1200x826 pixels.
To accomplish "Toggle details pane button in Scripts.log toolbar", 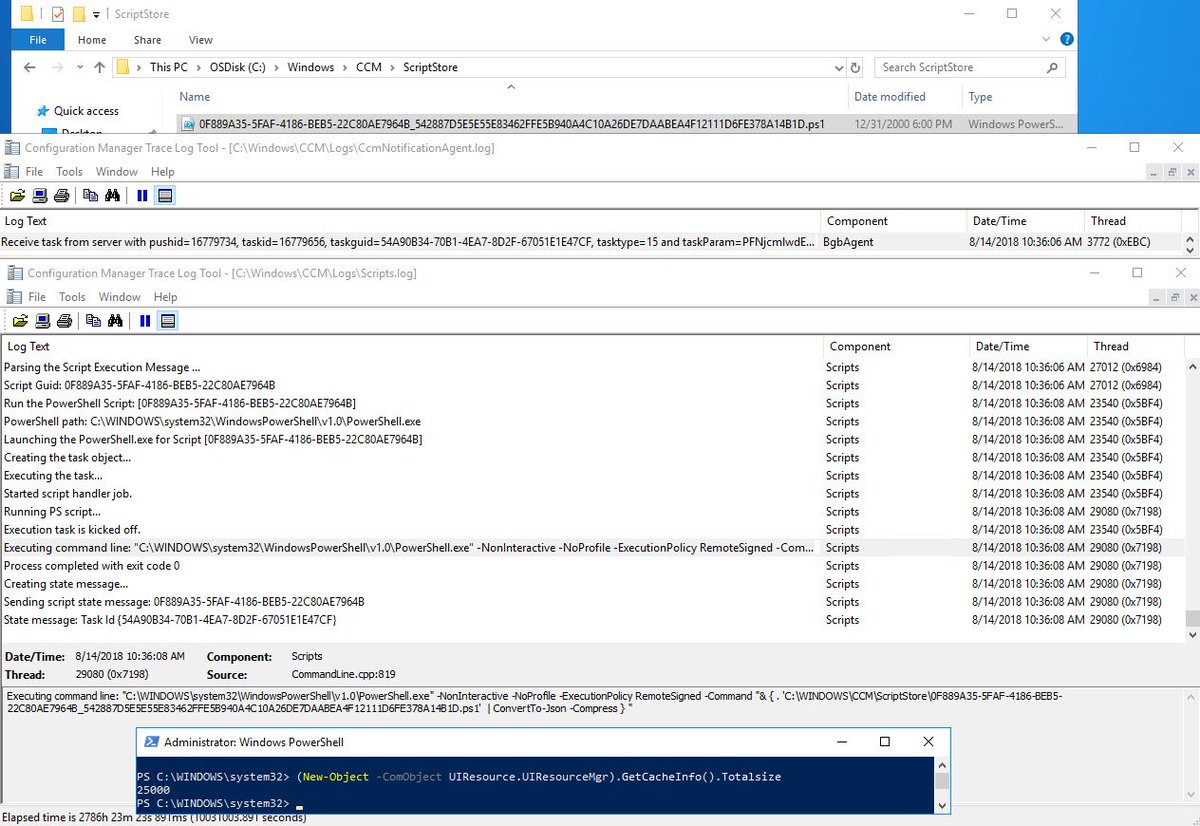I will (x=168, y=321).
